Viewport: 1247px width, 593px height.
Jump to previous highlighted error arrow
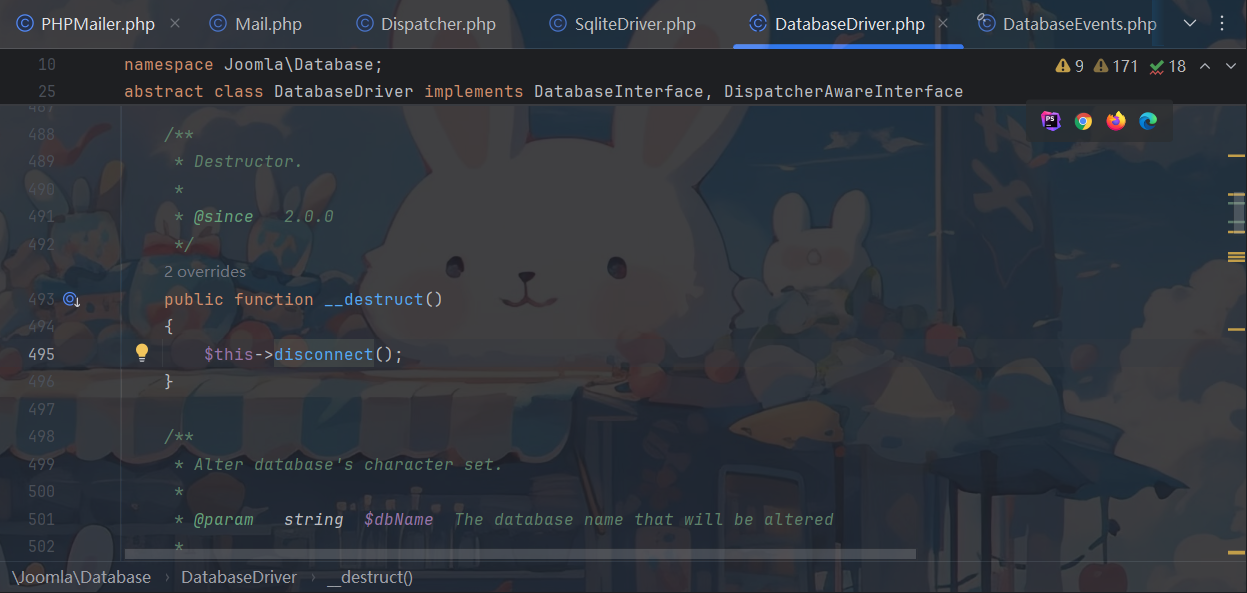click(1205, 66)
